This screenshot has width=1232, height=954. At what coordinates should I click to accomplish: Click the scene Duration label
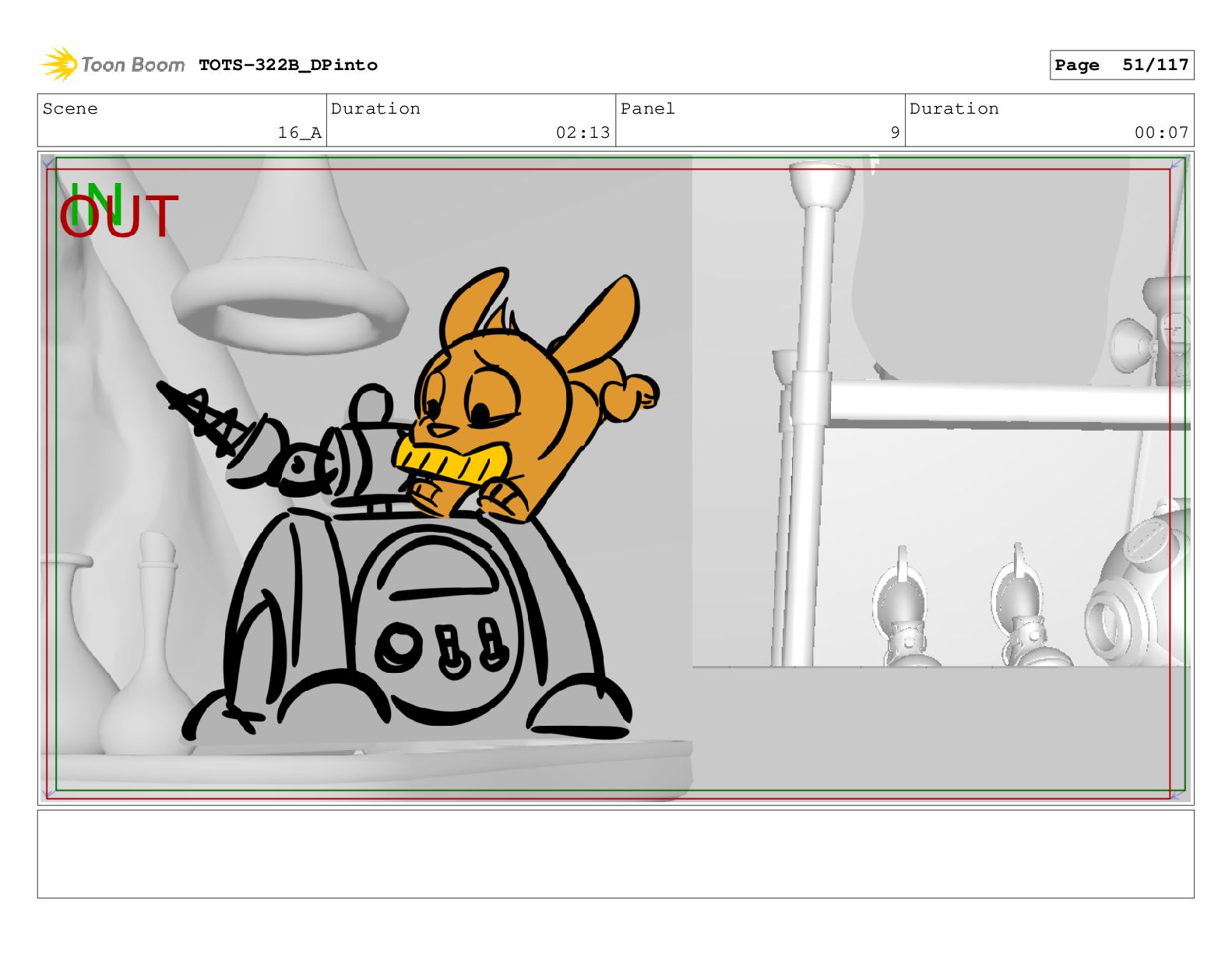(x=375, y=109)
